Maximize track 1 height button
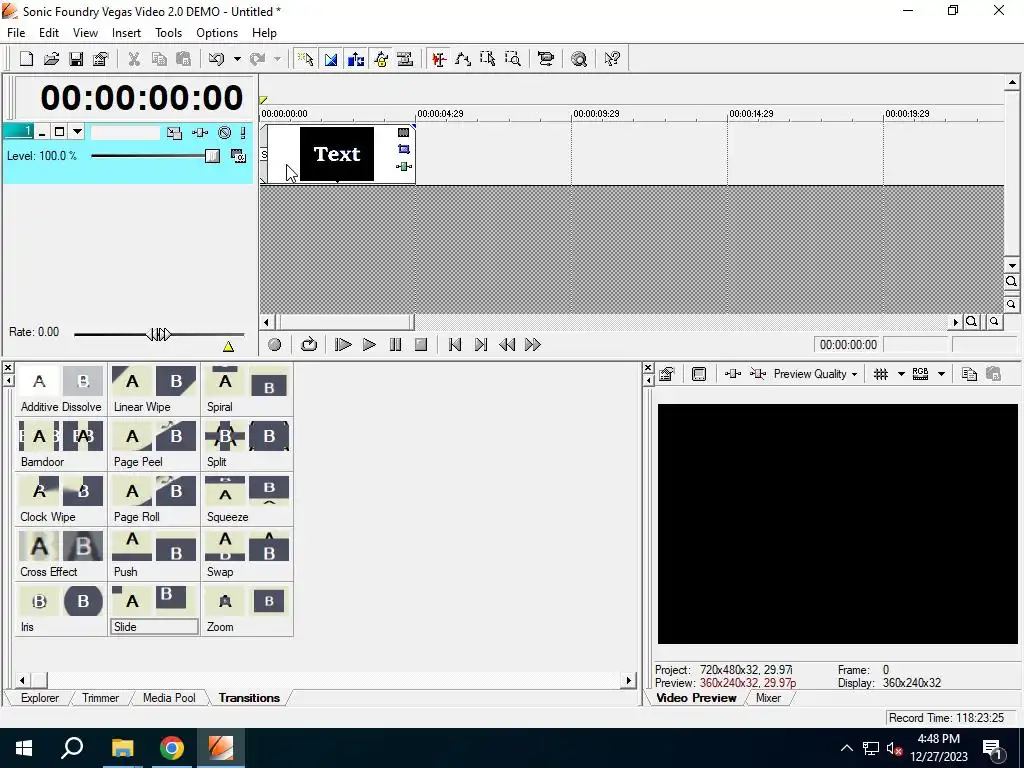The height and width of the screenshot is (768, 1024). coord(59,132)
